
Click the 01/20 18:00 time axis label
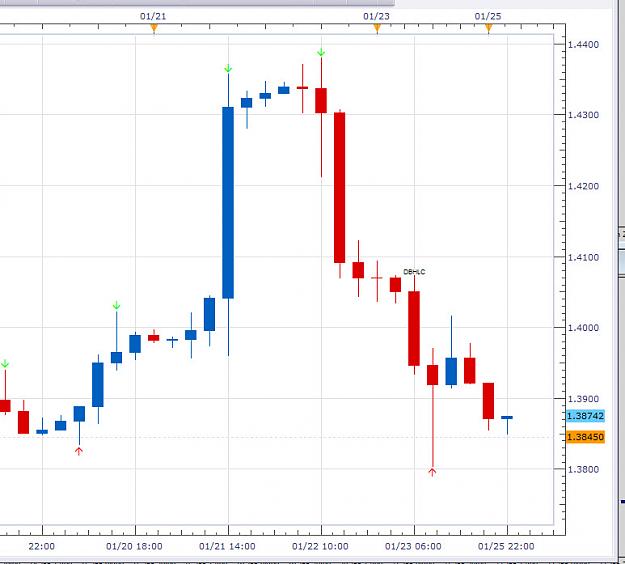click(134, 546)
